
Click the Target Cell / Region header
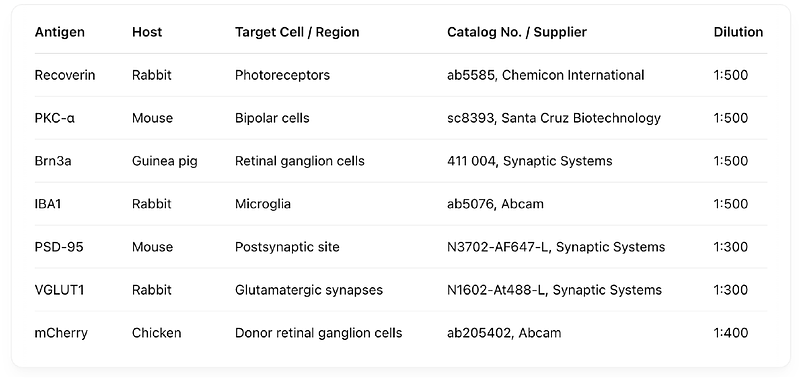[297, 32]
